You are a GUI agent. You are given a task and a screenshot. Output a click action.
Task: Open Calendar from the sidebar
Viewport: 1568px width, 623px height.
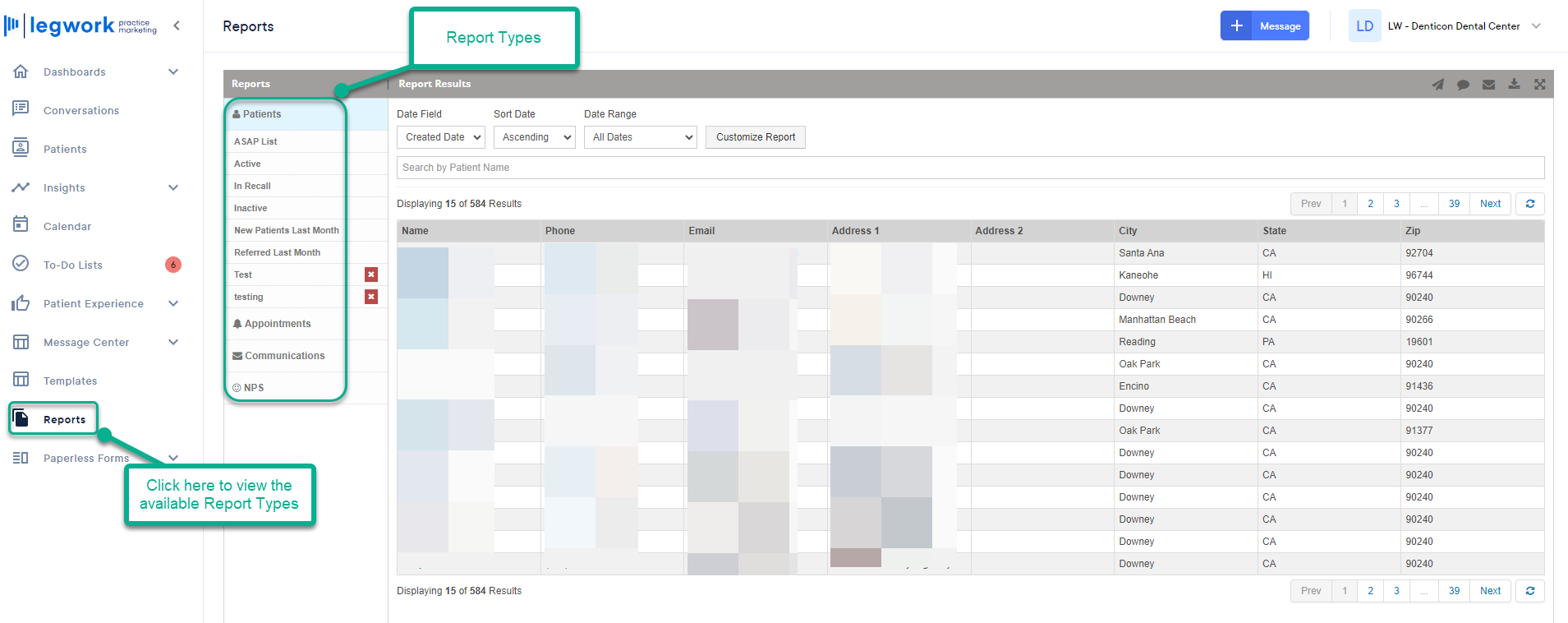(67, 226)
